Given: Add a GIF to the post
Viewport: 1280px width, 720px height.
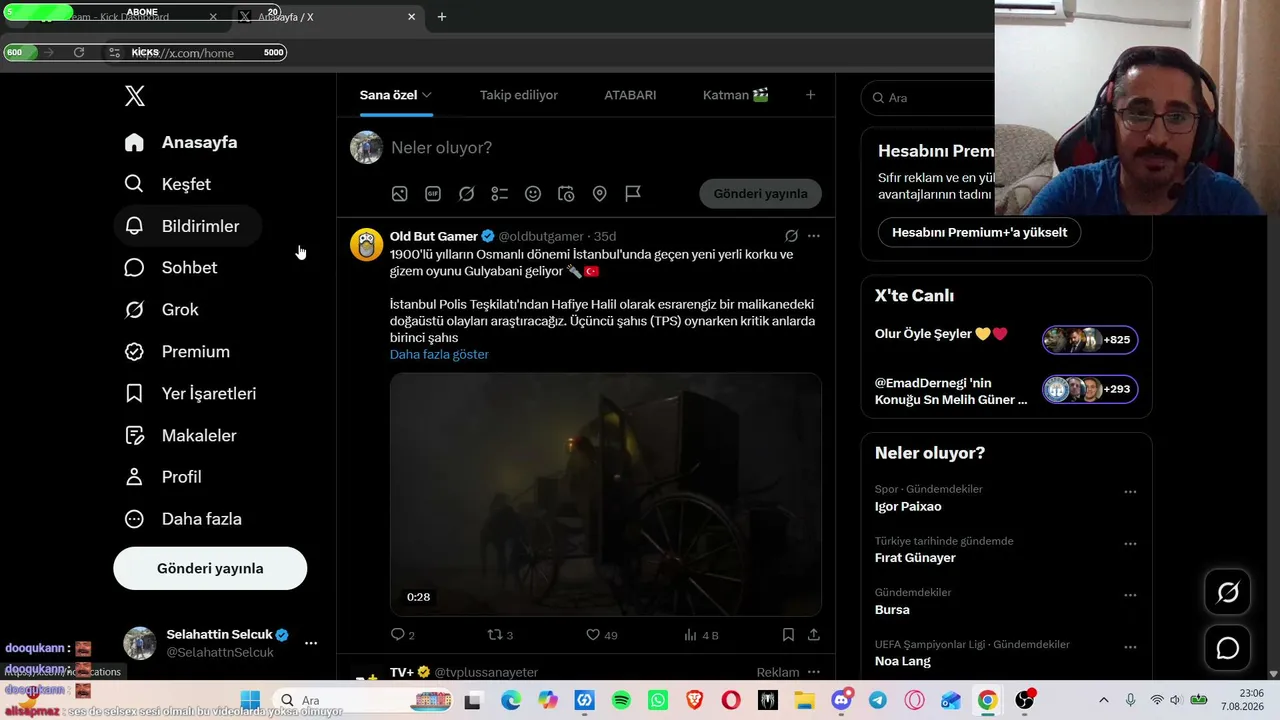Looking at the screenshot, I should 433,194.
